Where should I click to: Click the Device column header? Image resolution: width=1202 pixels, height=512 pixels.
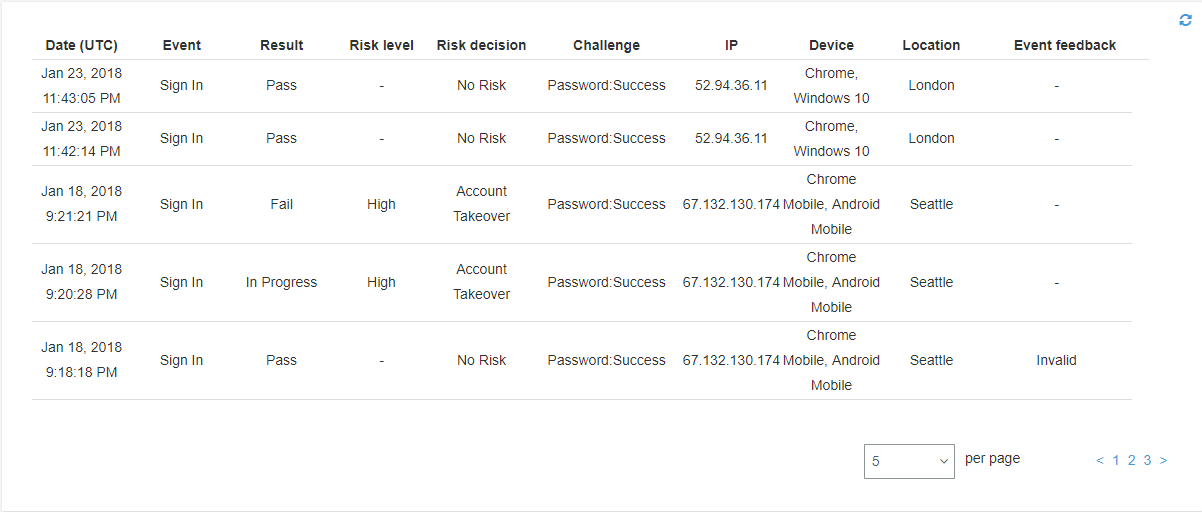[831, 45]
